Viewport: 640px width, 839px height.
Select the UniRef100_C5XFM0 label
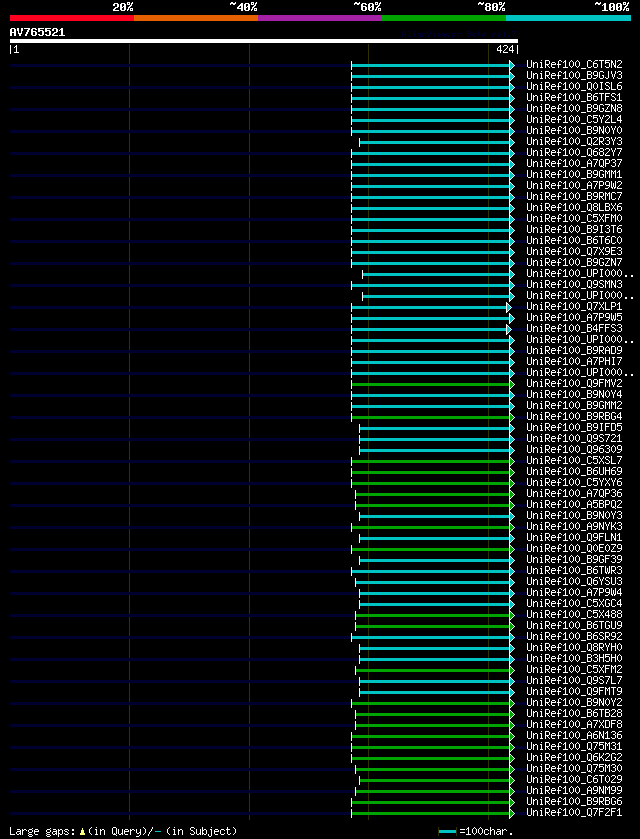pos(574,219)
